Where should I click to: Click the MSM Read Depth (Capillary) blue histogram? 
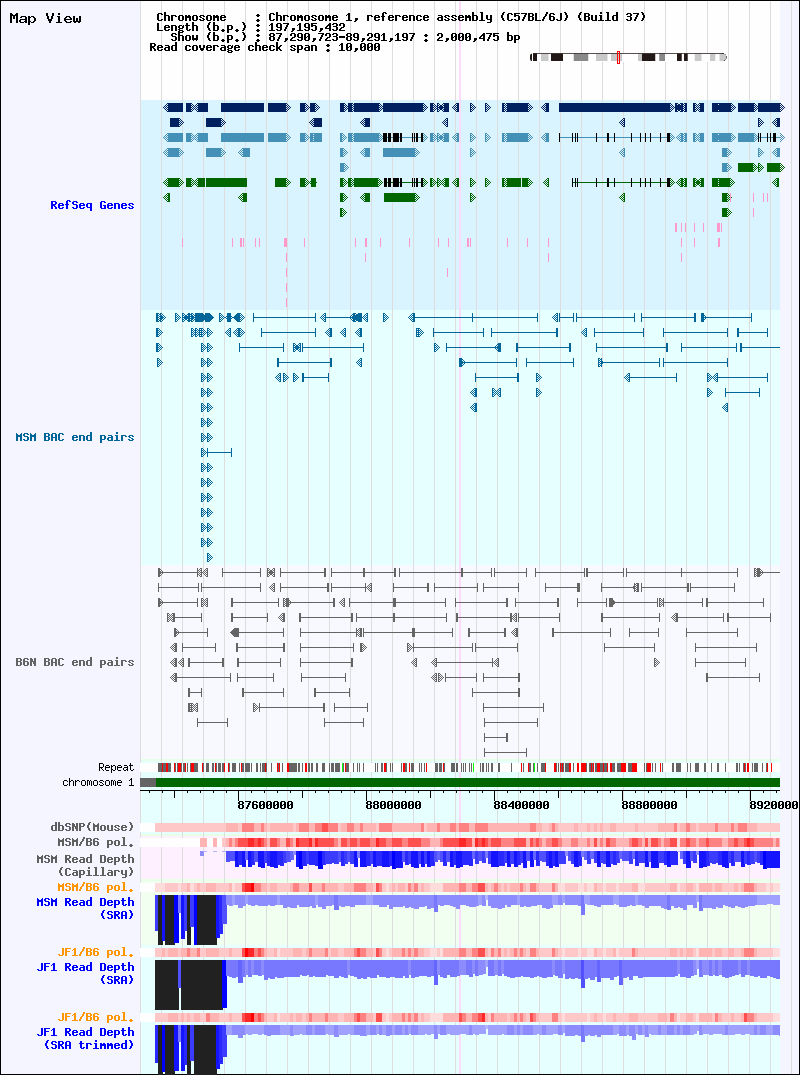(x=503, y=860)
